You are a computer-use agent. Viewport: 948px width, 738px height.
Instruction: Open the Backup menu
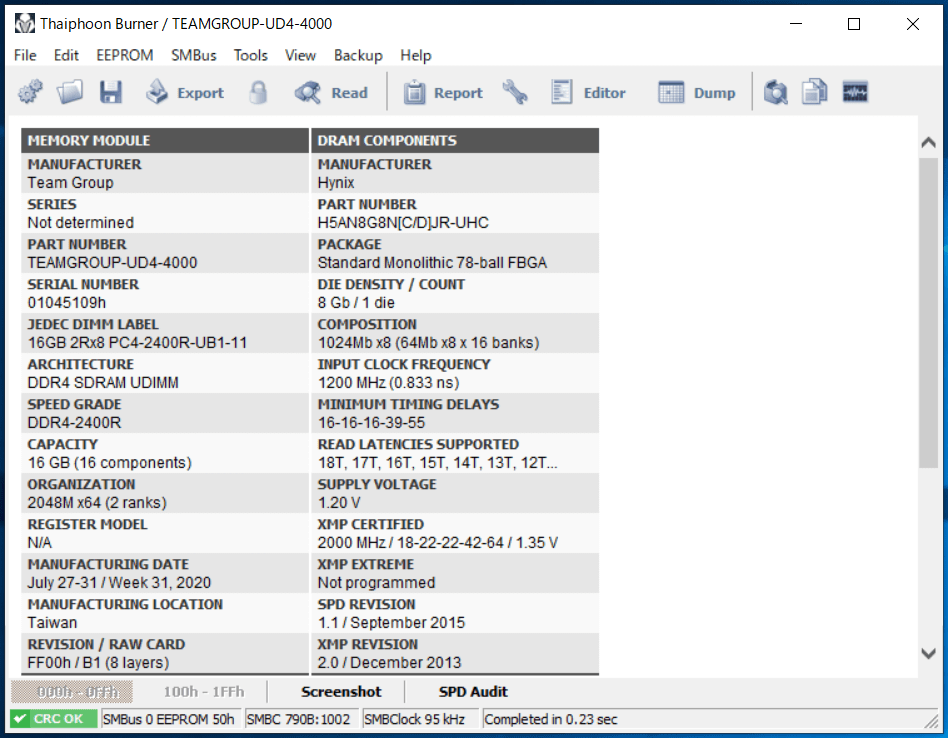358,55
